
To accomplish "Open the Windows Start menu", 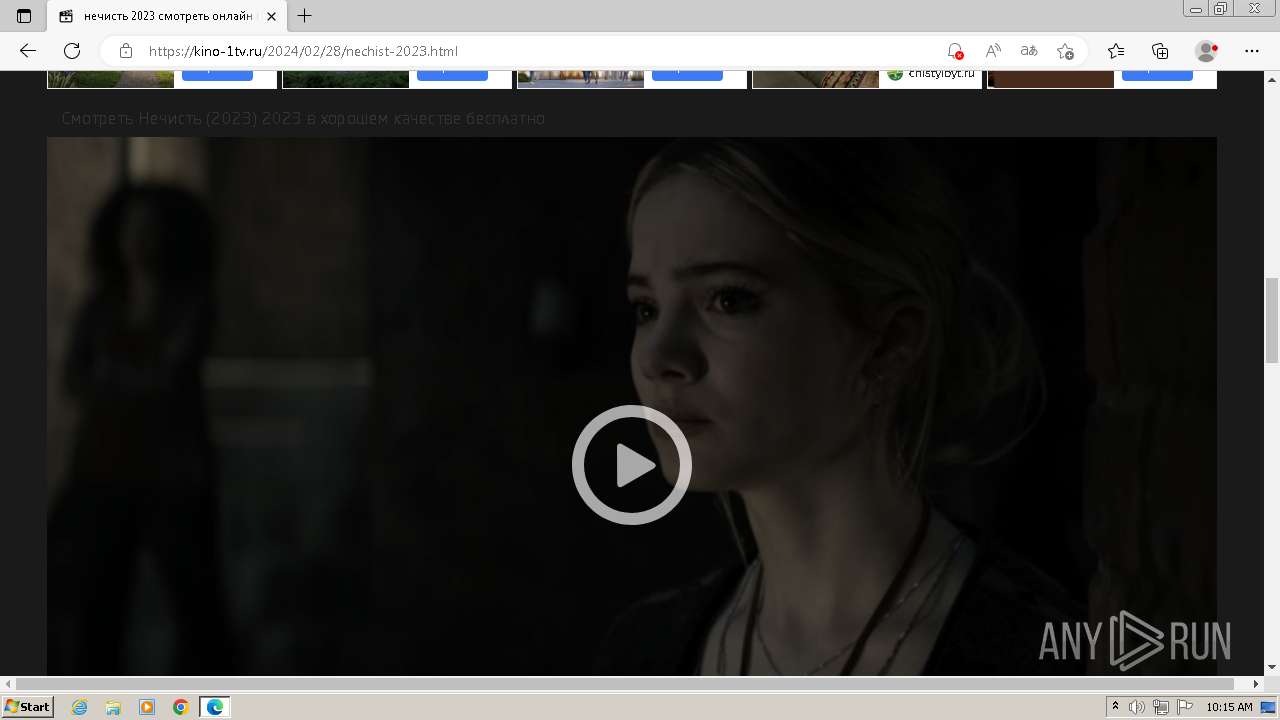I will [x=27, y=707].
